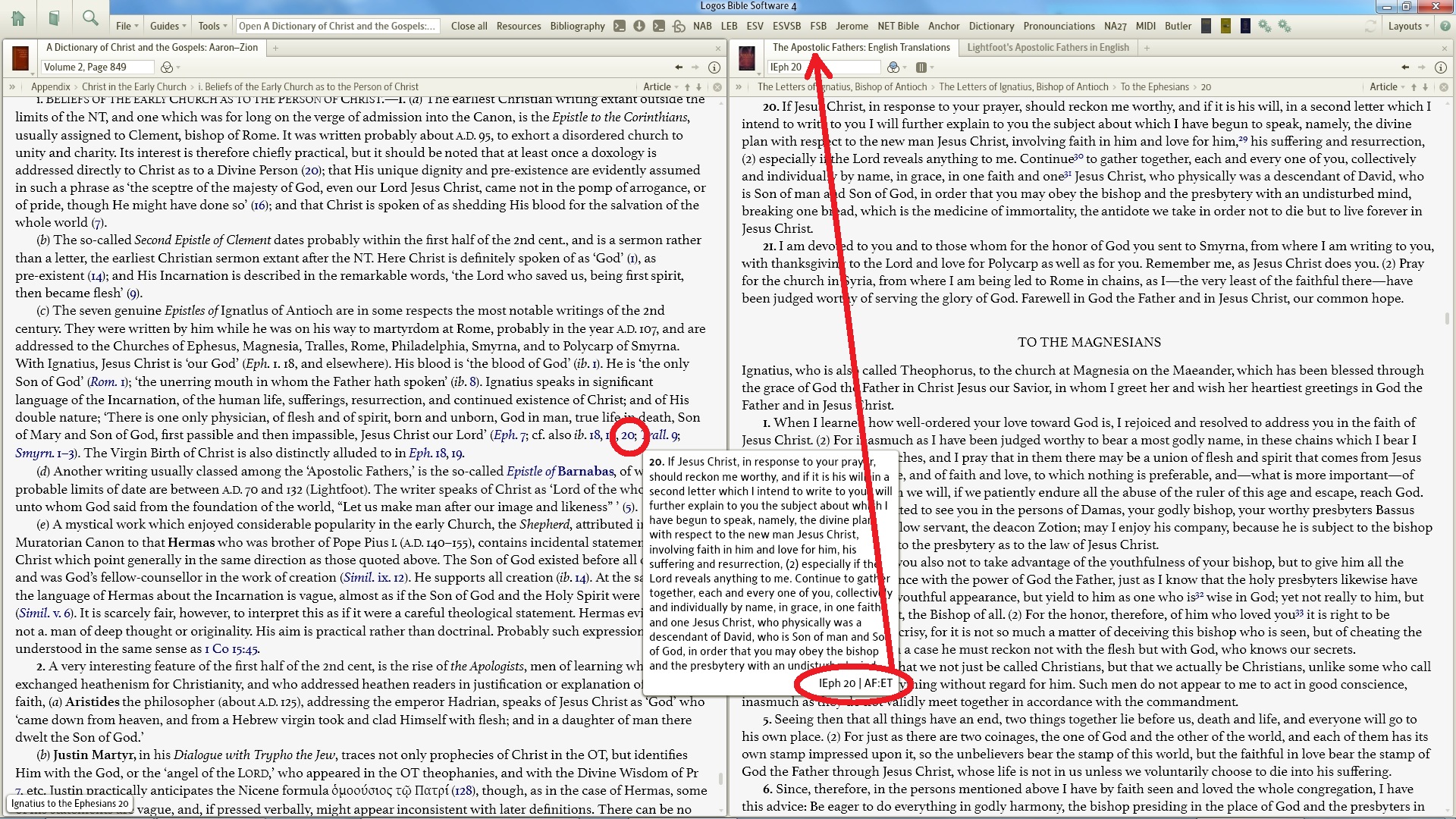Expand the left panel table of contents chevron

(x=12, y=87)
